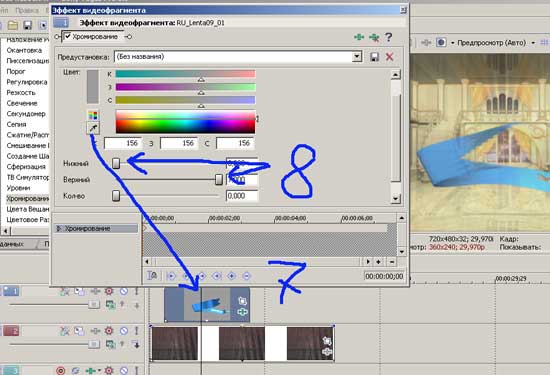Click the mute icon on track 2

[x=123, y=330]
